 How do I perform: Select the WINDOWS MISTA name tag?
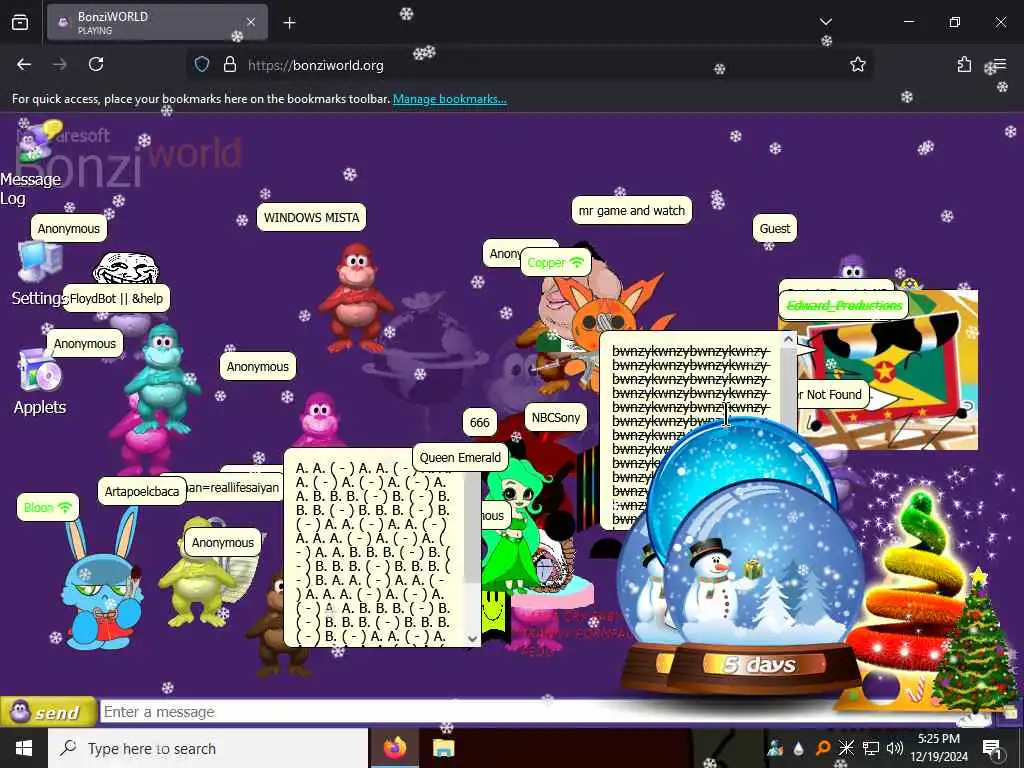click(x=312, y=217)
